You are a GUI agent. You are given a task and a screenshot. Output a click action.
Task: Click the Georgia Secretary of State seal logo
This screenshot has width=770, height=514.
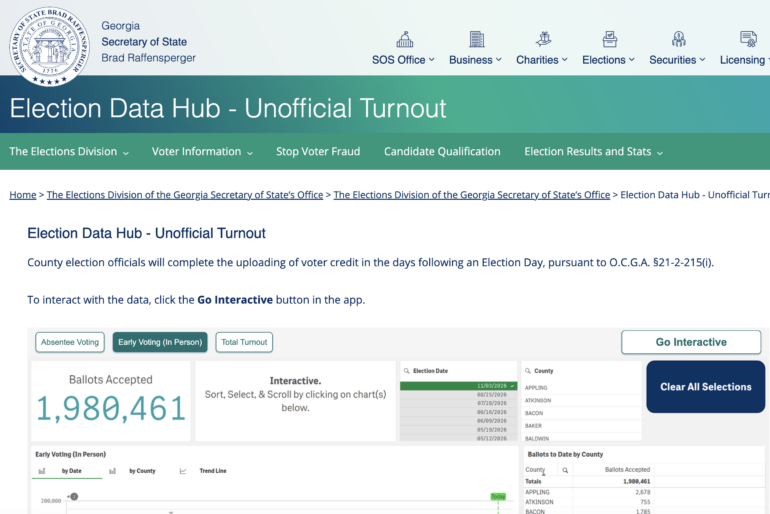pos(50,46)
